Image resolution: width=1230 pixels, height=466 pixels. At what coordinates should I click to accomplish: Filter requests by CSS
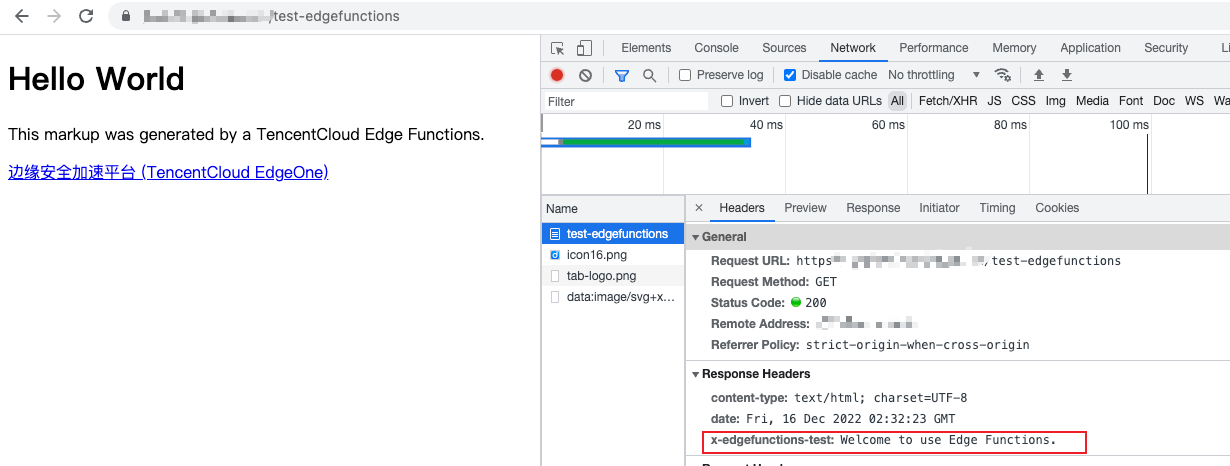(x=1023, y=101)
